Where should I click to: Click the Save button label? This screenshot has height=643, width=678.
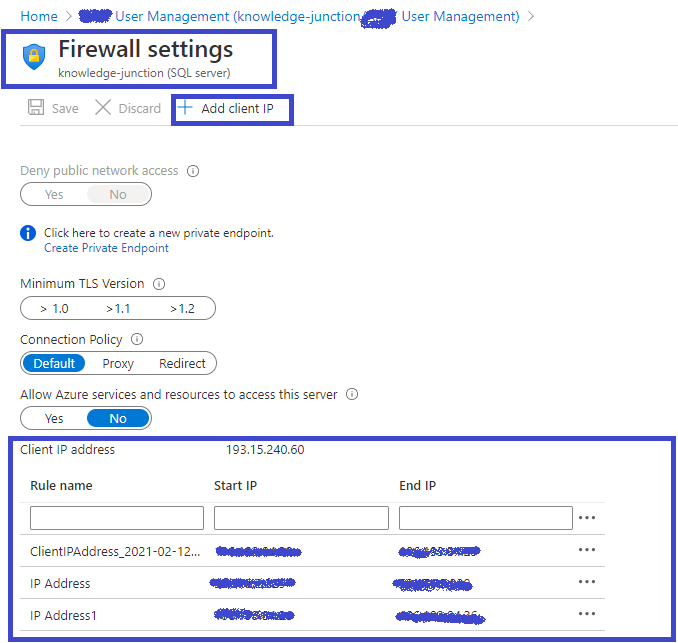[65, 109]
